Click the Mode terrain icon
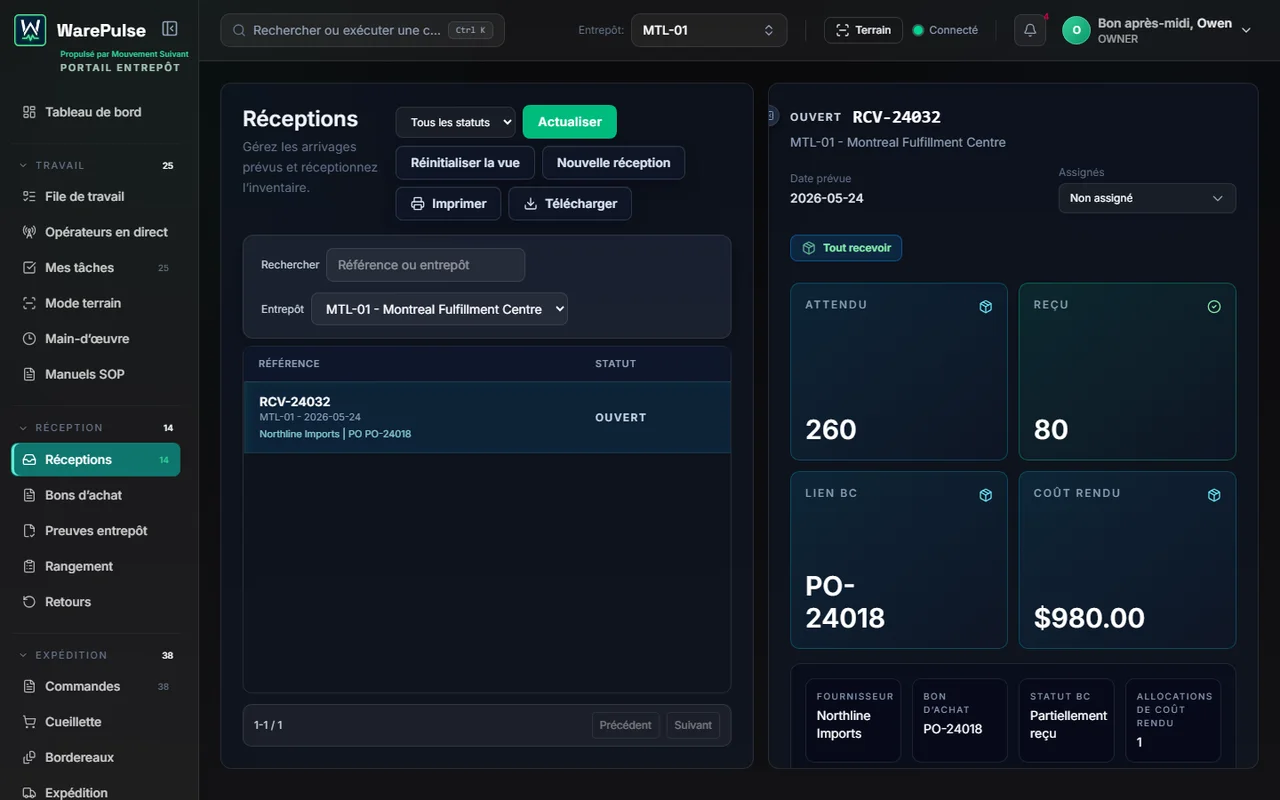 click(29, 303)
